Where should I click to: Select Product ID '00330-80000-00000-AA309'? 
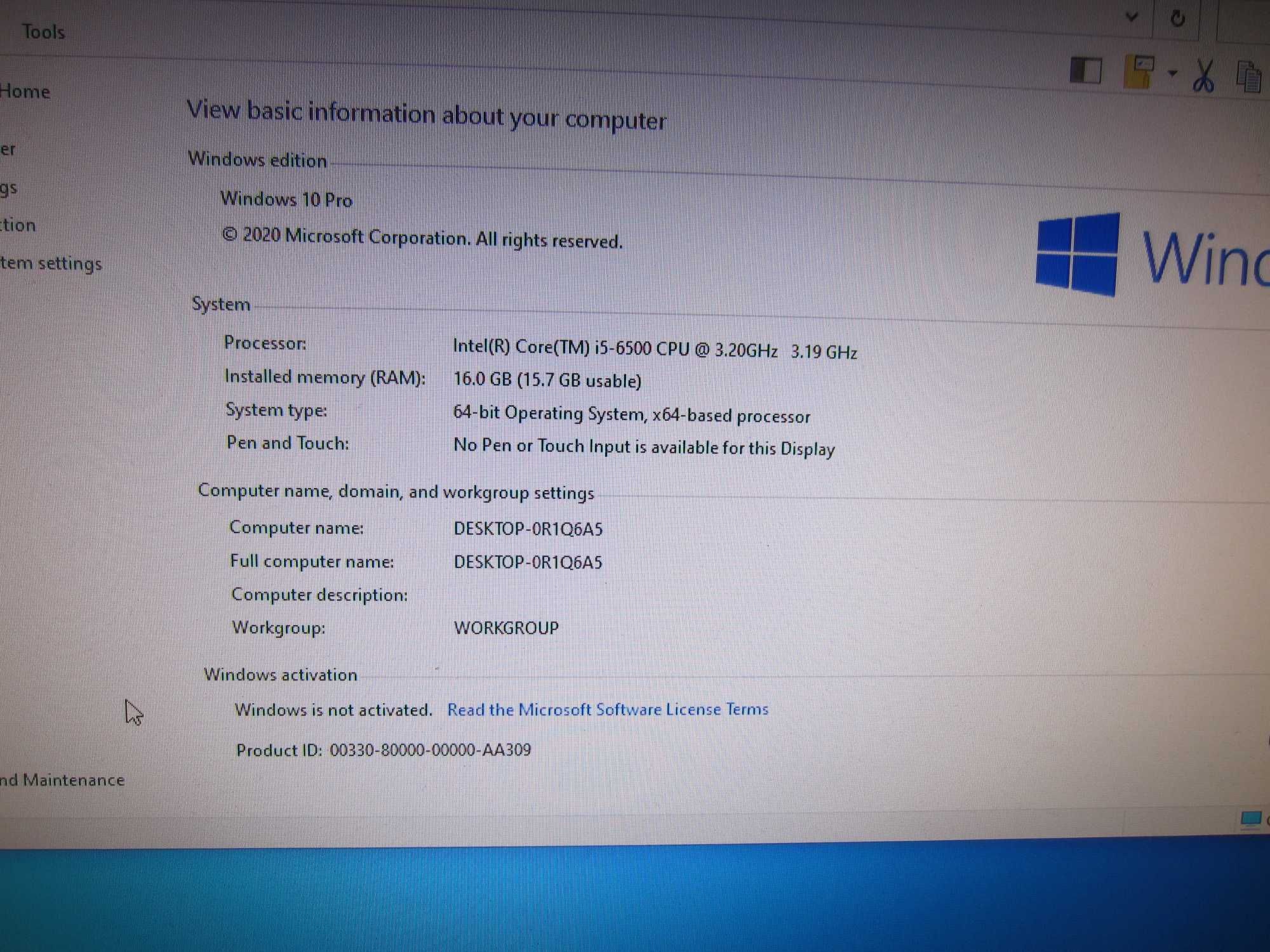pyautogui.click(x=430, y=750)
